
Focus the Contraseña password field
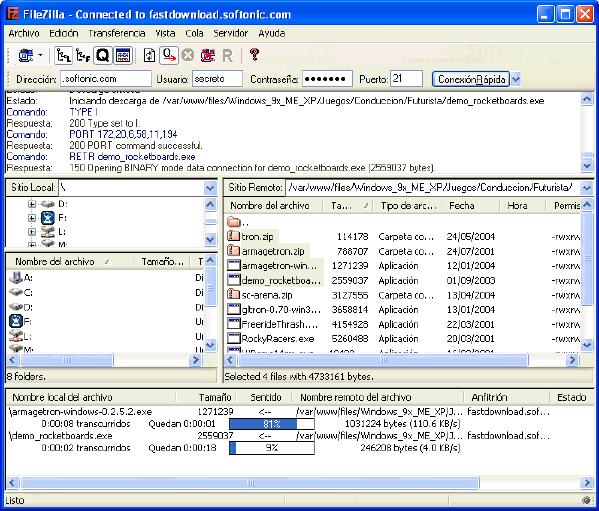[327, 79]
